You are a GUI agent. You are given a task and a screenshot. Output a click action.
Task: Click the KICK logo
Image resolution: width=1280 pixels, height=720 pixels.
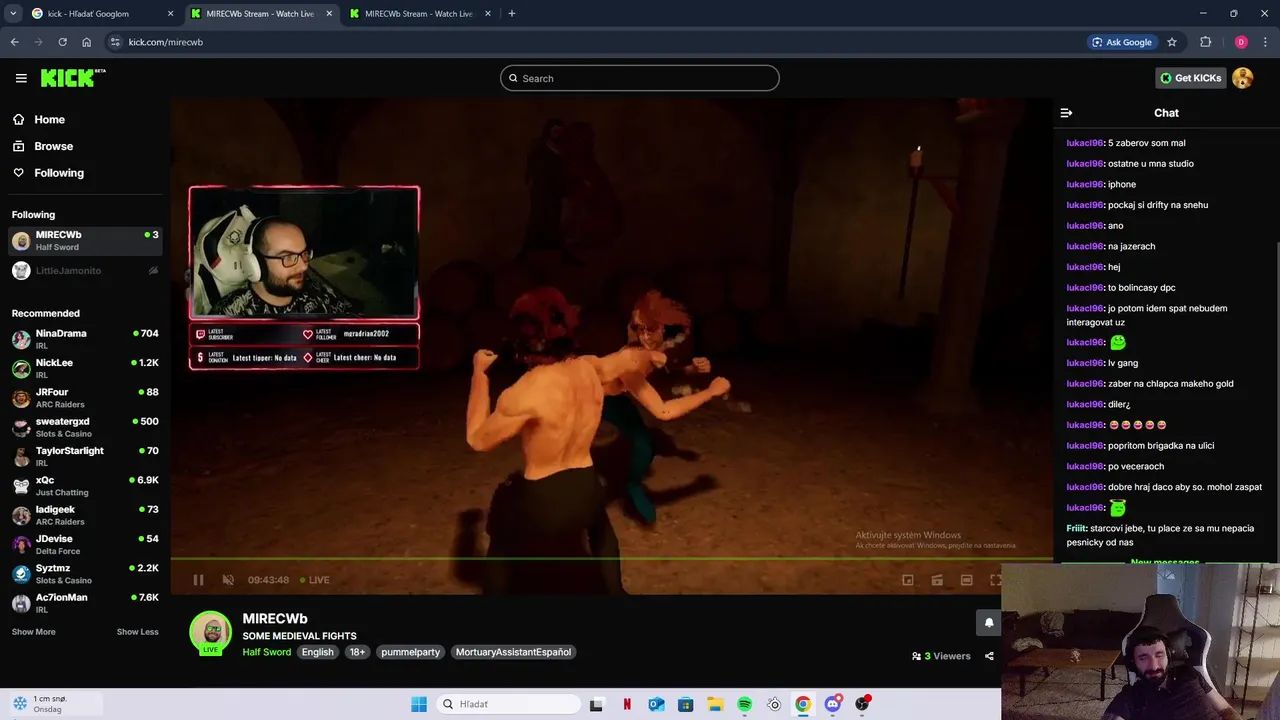coord(72,78)
